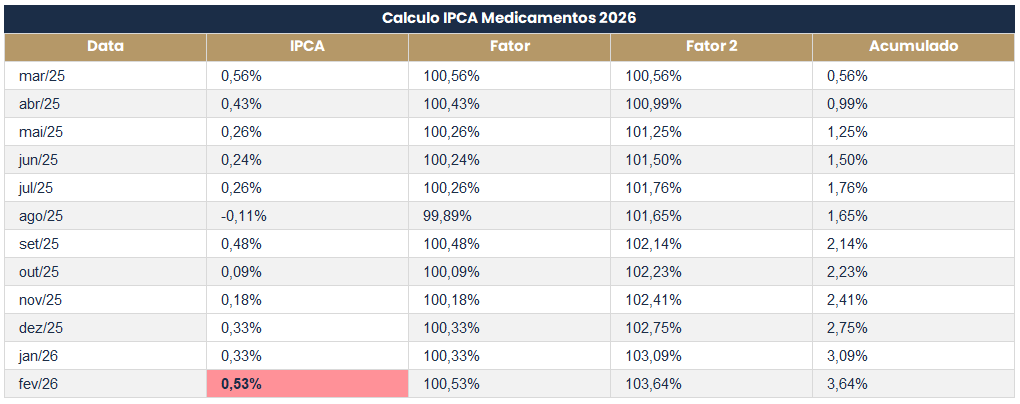Select the 'IPCA' column header

(307, 46)
